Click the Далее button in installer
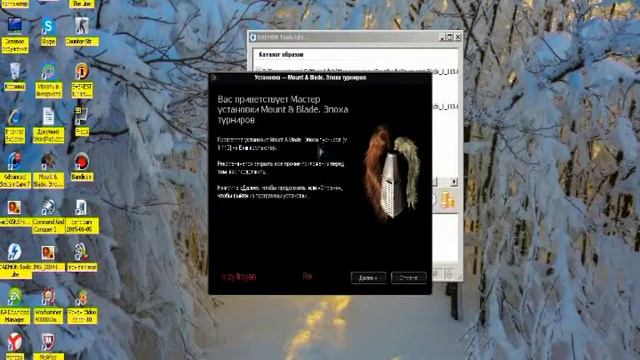The image size is (640, 360). 368,278
